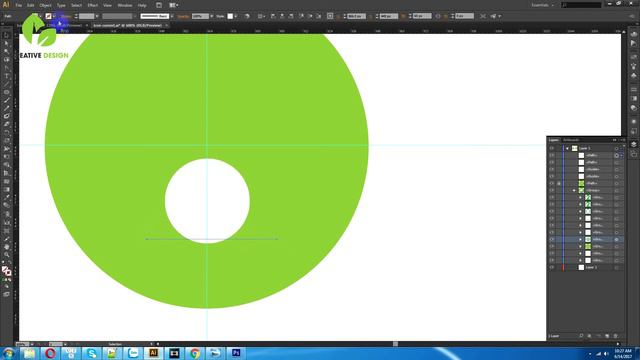Open the stroke weight dropdown arrow
640x360 pixels.
[x=97, y=16]
